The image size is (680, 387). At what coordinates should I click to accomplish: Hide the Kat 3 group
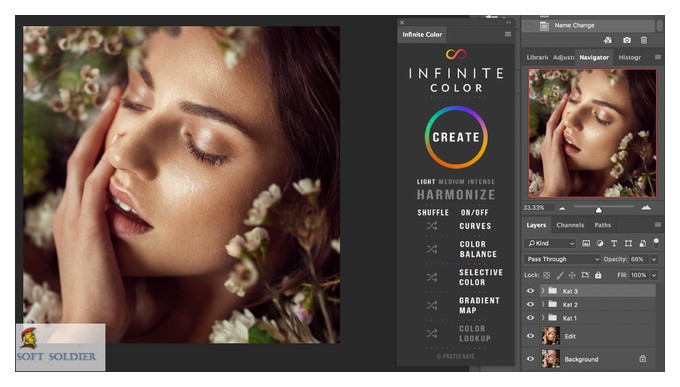click(x=530, y=291)
